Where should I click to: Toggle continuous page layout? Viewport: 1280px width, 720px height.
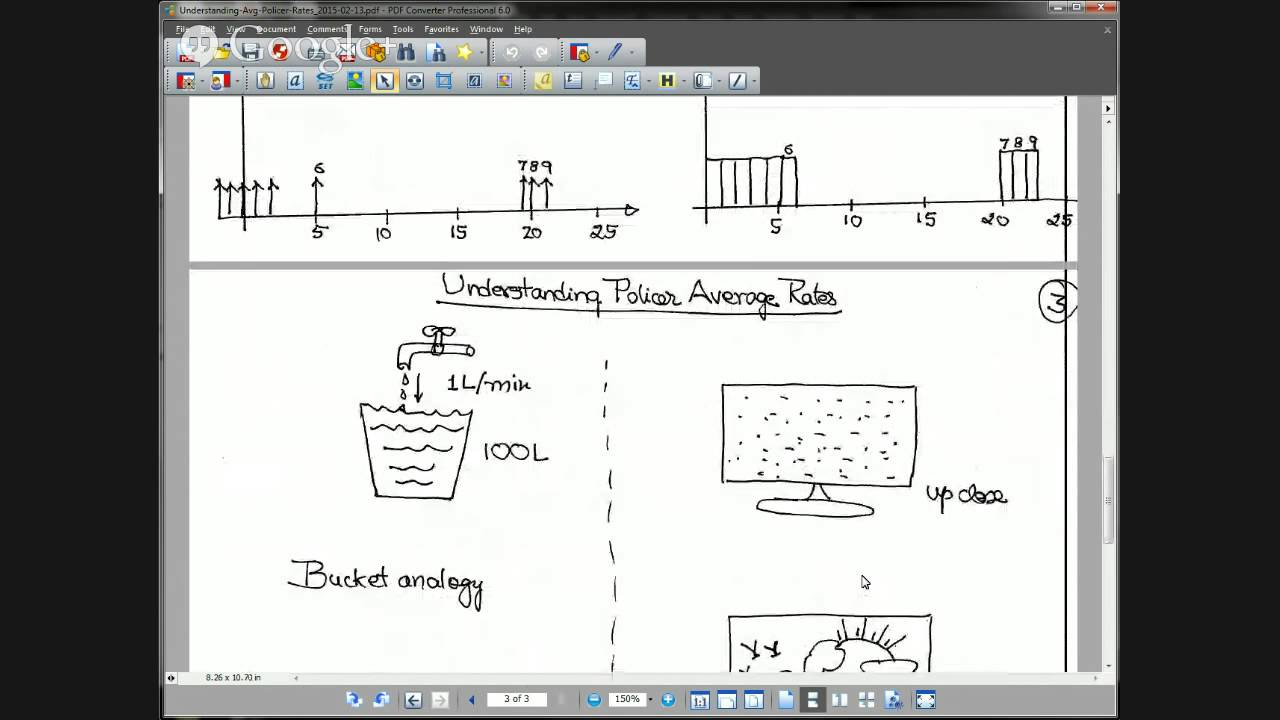pos(813,700)
